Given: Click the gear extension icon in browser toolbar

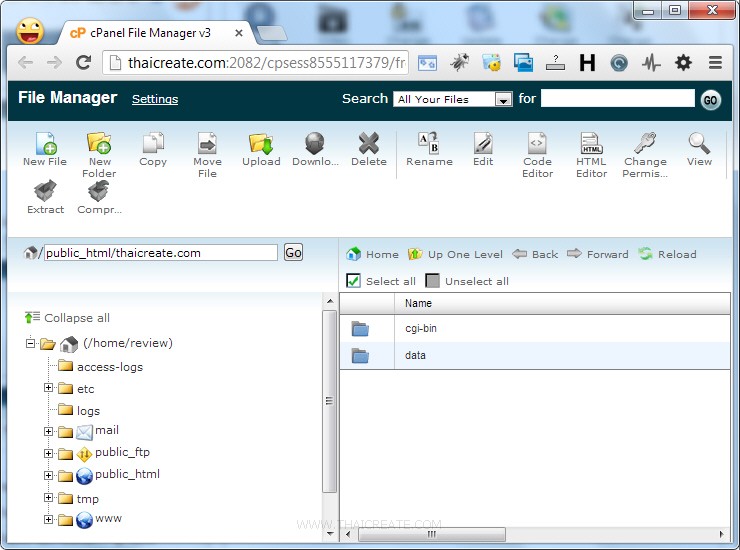Looking at the screenshot, I should pos(683,62).
